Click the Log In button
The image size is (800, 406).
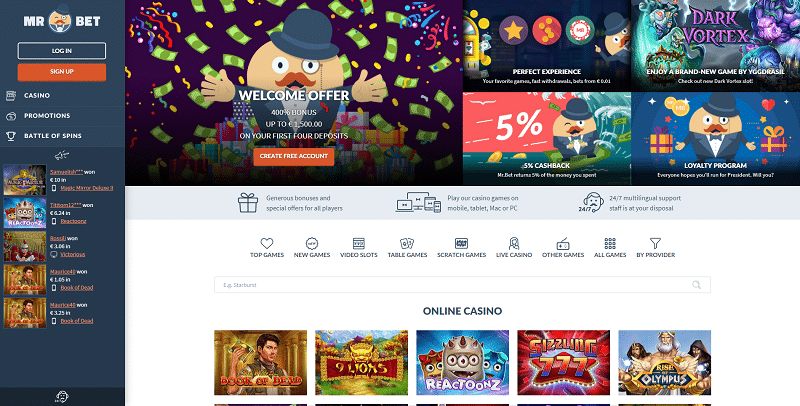click(62, 51)
